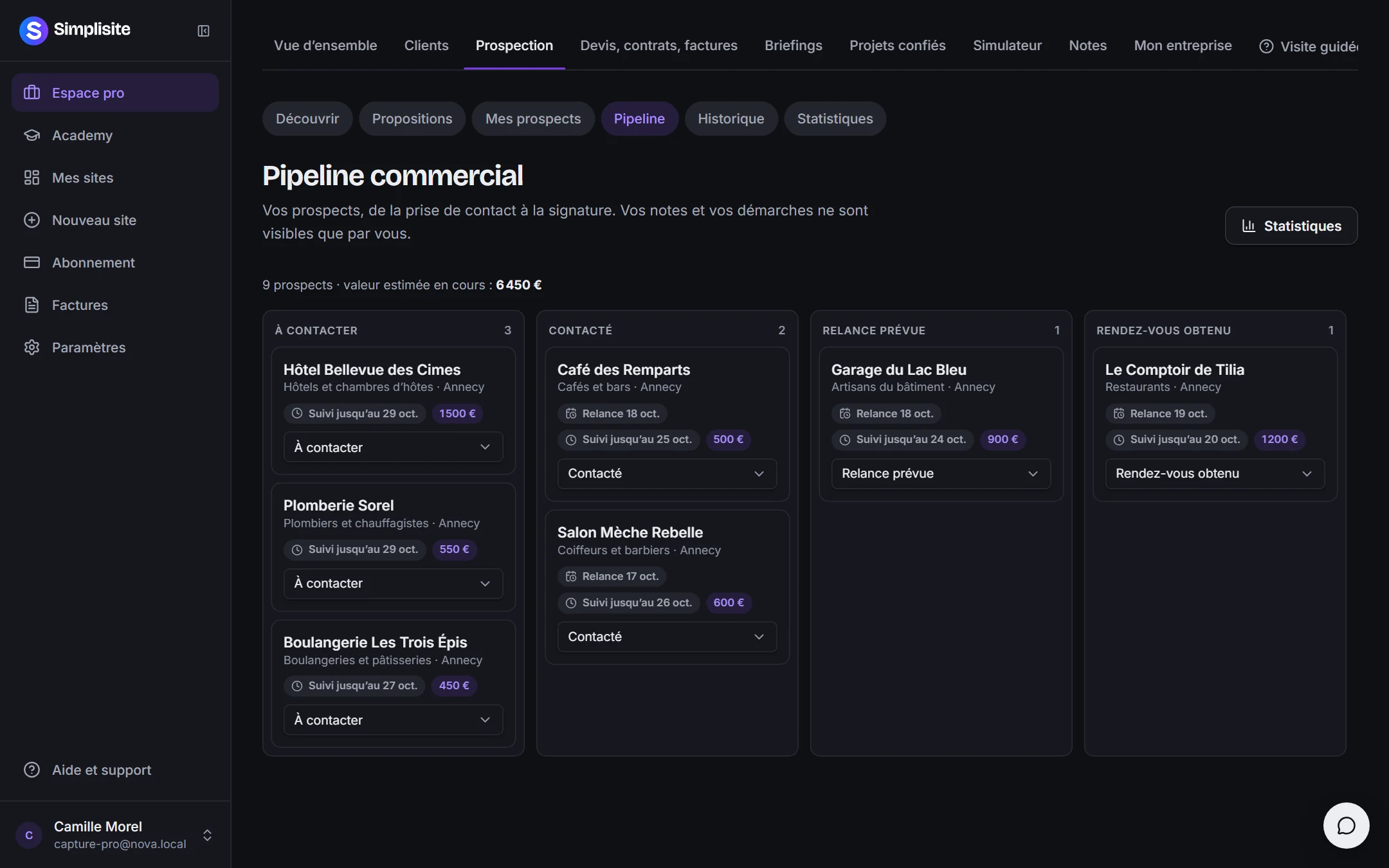Open the Simulateur tab
1389x868 pixels.
[x=1007, y=46]
